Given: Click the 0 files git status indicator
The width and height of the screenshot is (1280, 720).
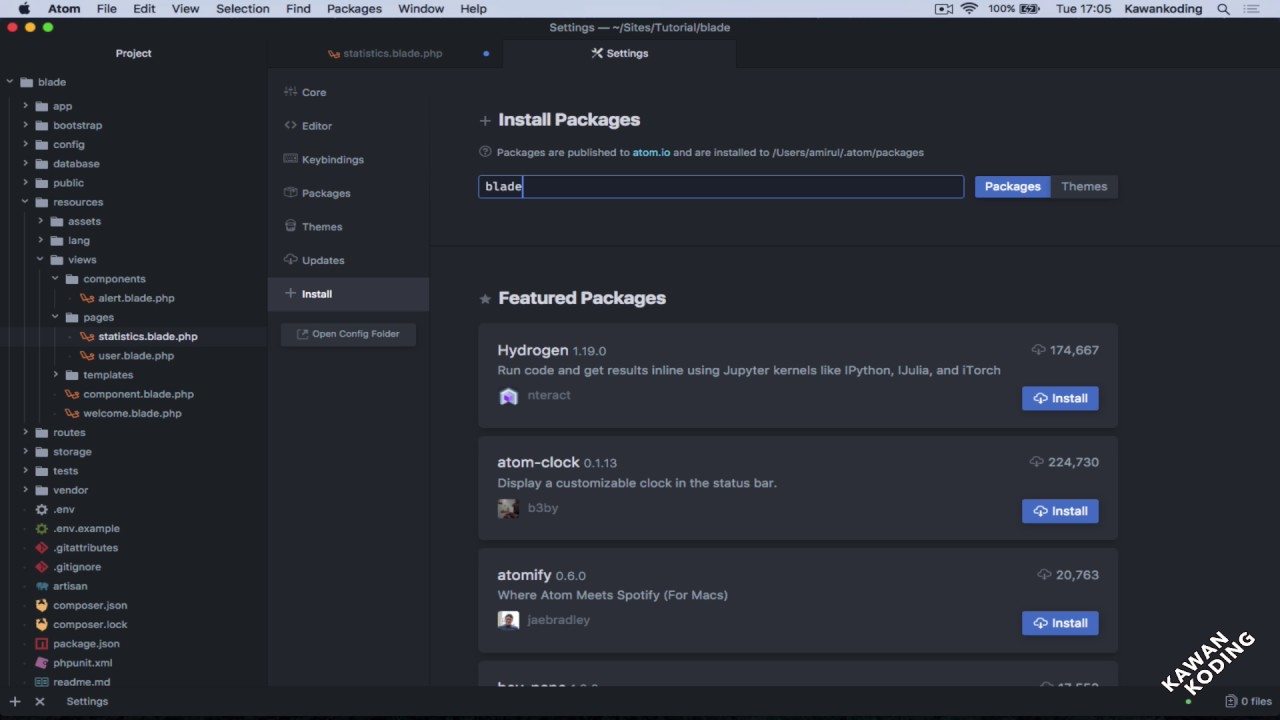Looking at the screenshot, I should tap(1249, 702).
